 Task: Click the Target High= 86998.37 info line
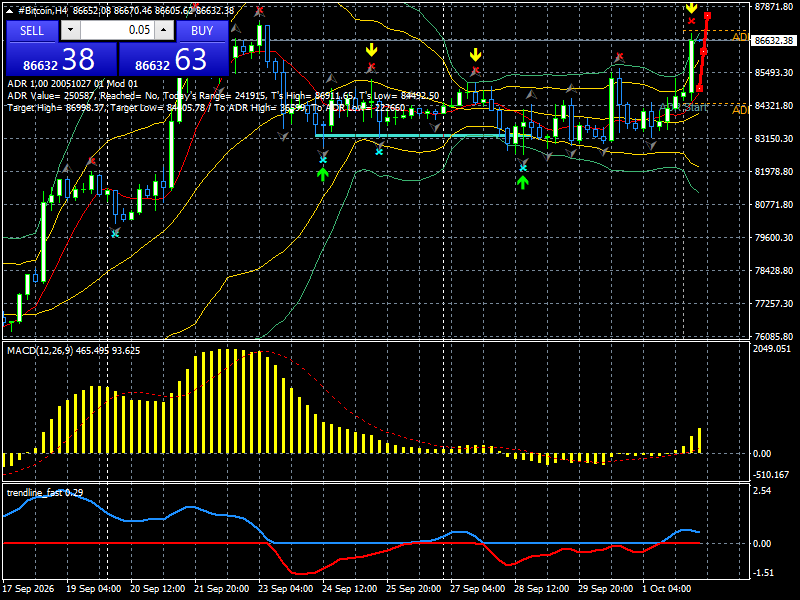[206, 108]
